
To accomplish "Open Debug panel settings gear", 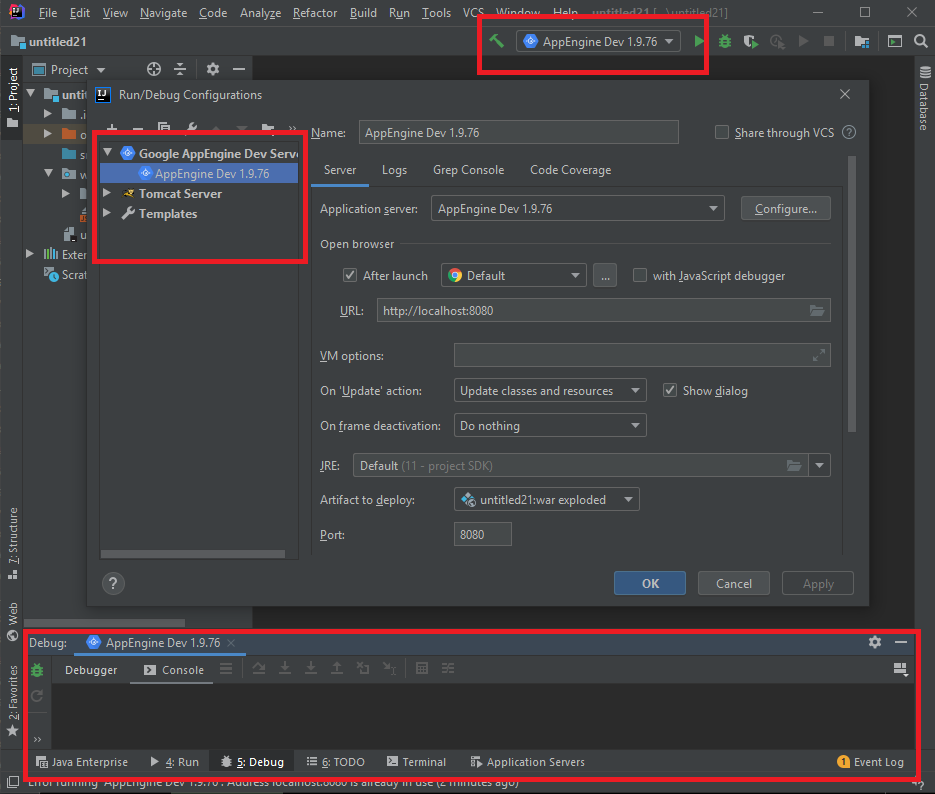I will coord(874,642).
